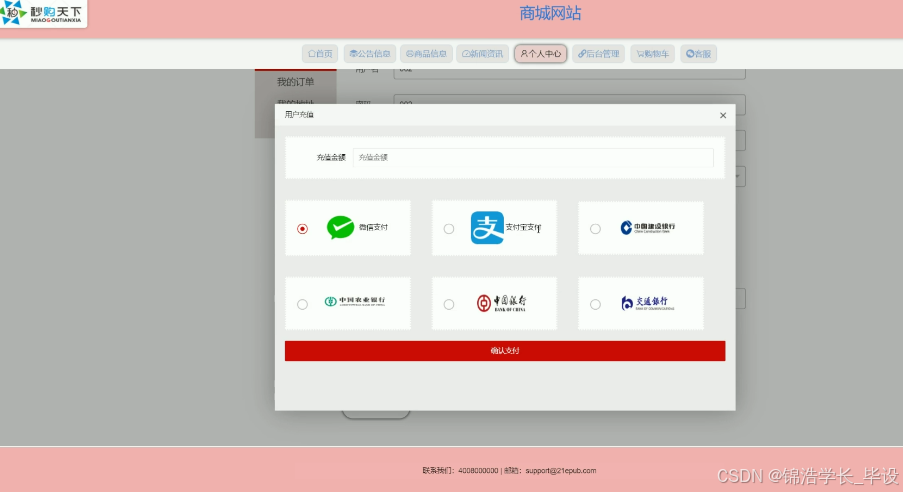
Task: Choose Agricultural Bank of China radio option
Action: pyautogui.click(x=302, y=304)
